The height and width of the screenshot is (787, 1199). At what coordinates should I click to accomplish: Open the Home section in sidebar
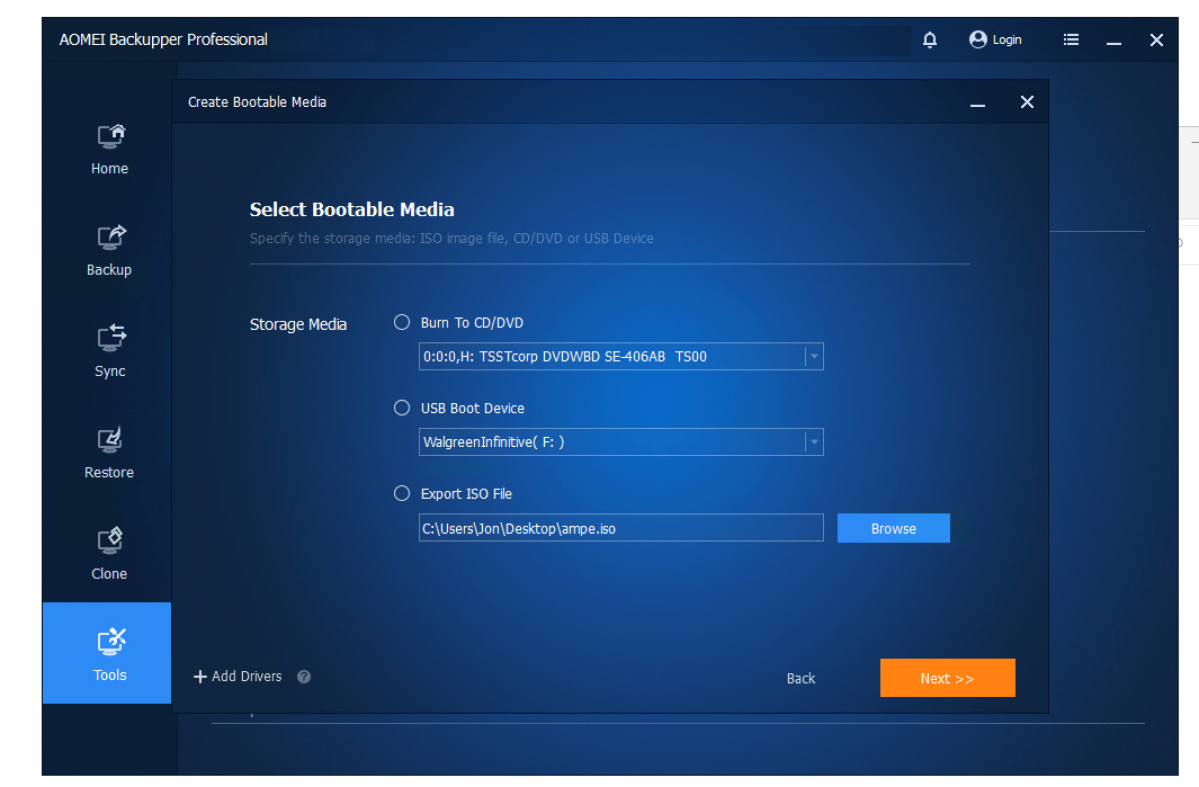coord(110,149)
